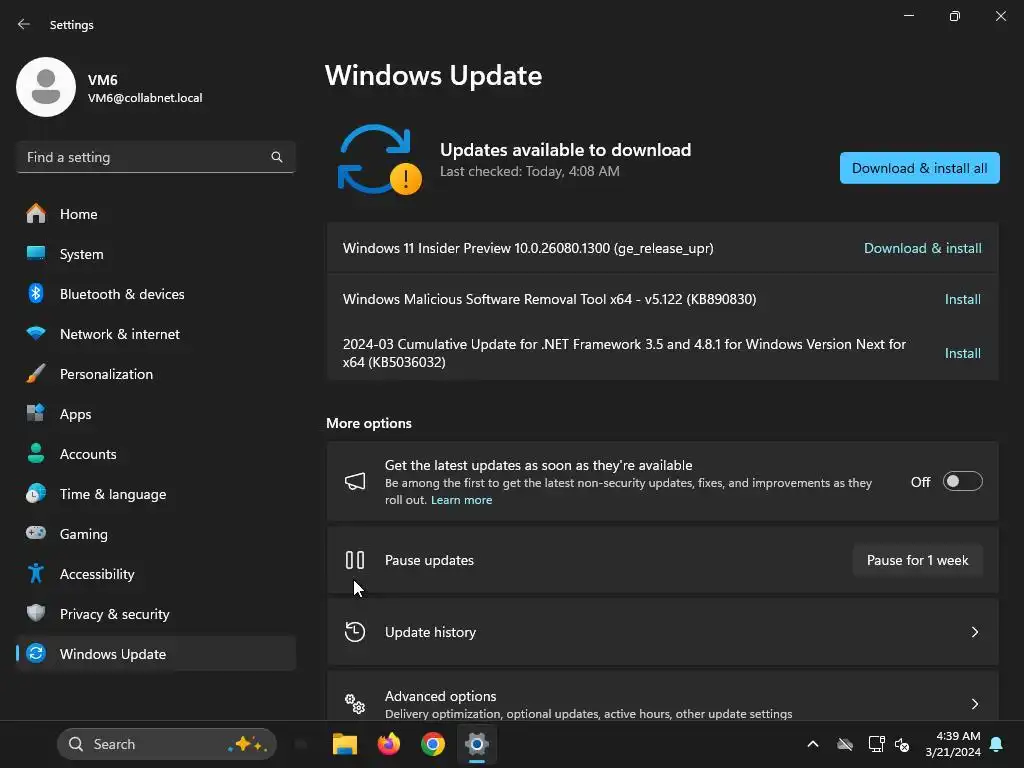Click the pause icon beside Pause updates

(355, 560)
